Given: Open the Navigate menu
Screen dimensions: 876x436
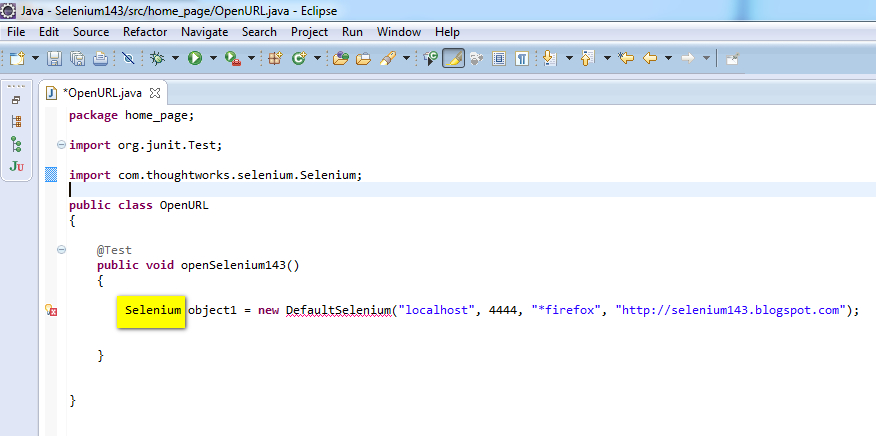Looking at the screenshot, I should tap(204, 32).
